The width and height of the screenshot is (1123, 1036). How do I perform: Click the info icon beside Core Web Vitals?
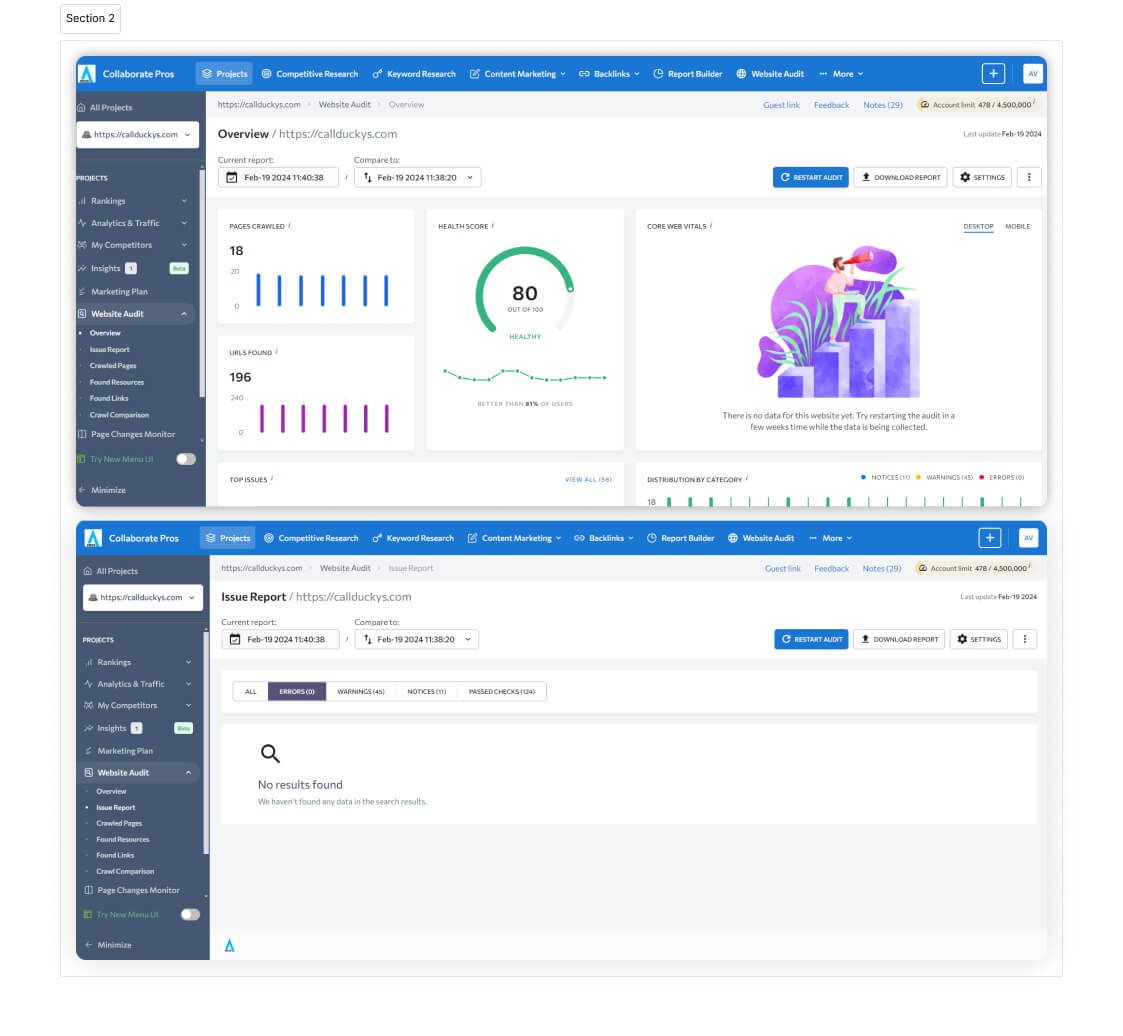tap(711, 226)
